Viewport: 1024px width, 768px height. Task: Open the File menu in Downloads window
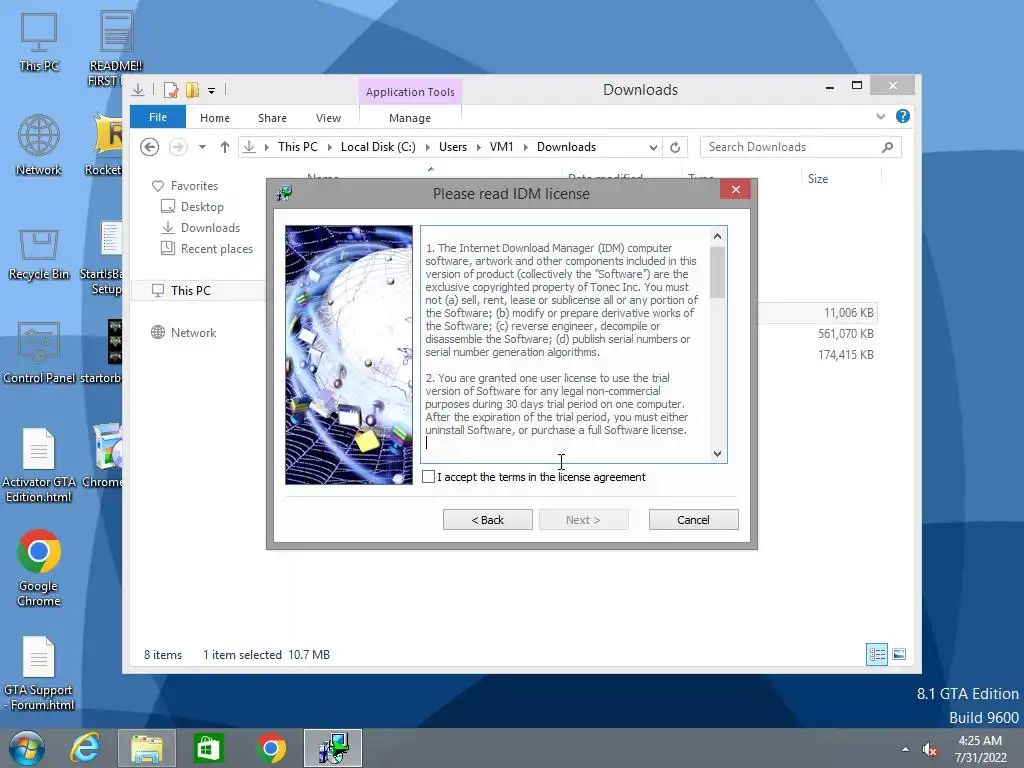pos(158,117)
